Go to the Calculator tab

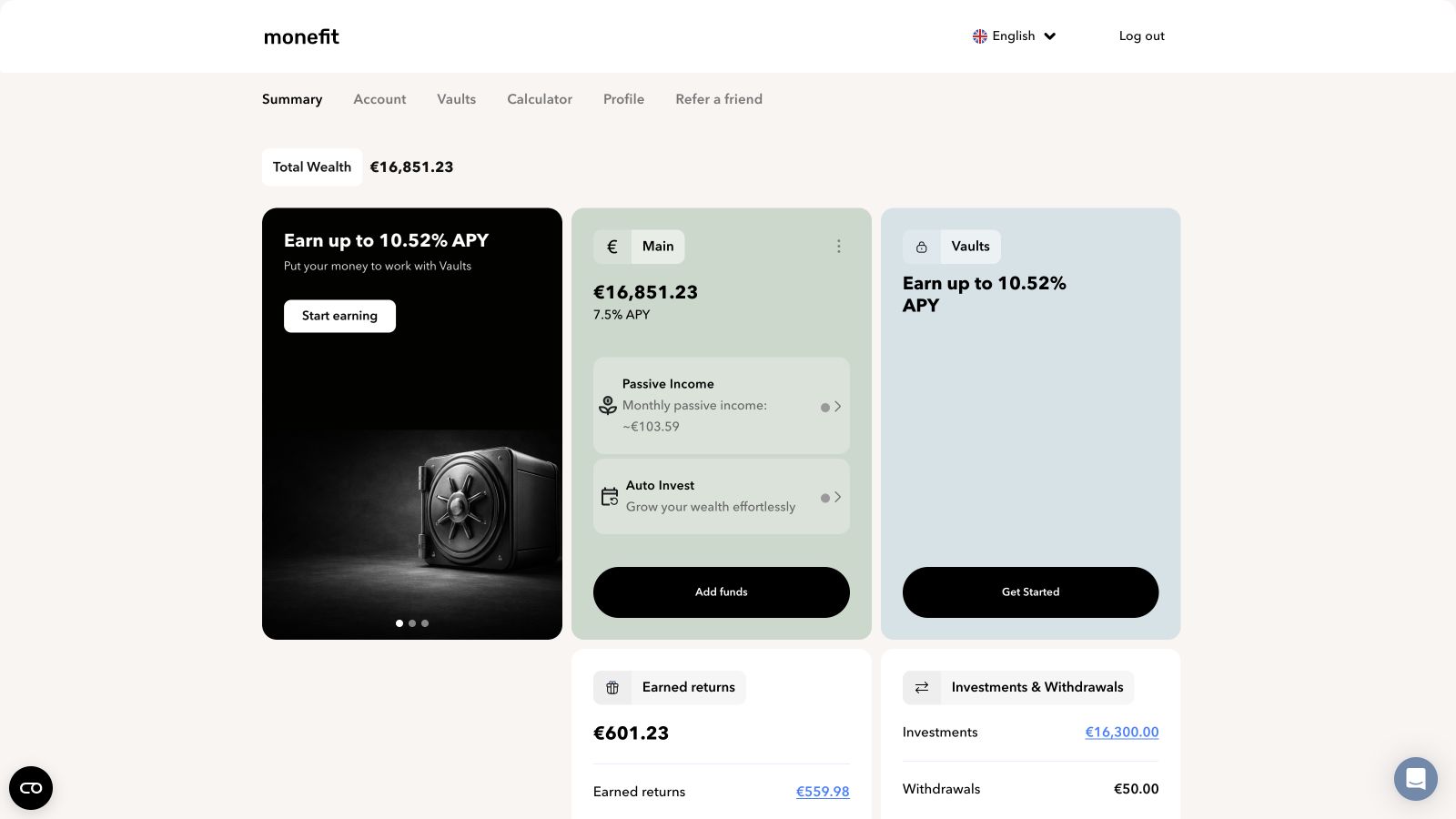click(x=540, y=99)
